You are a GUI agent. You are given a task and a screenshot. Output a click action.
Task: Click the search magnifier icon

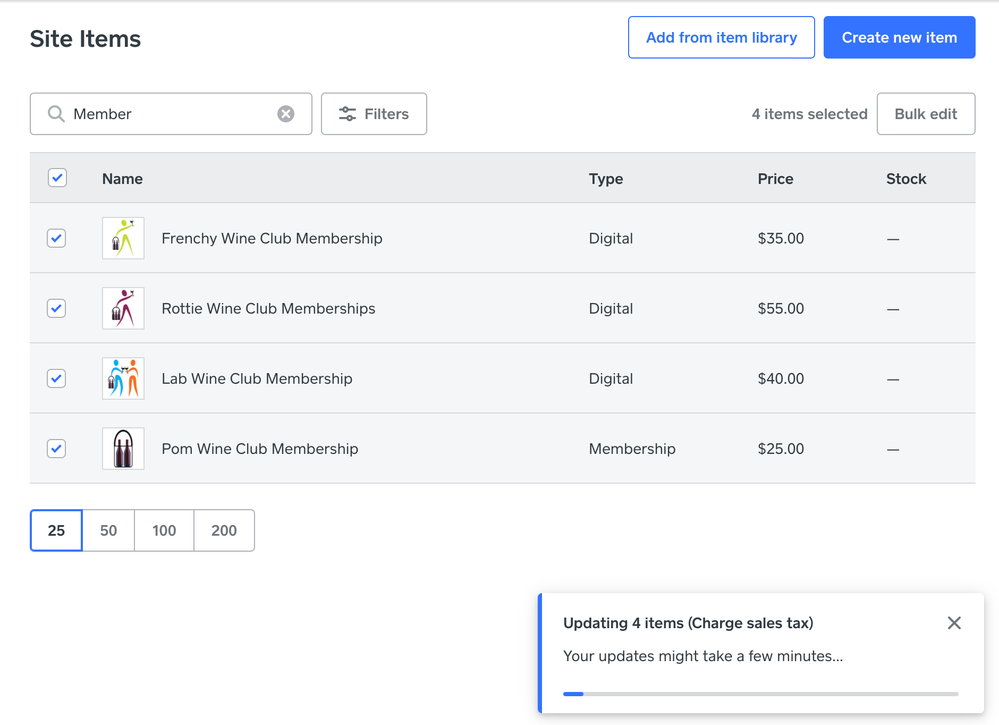tap(56, 114)
